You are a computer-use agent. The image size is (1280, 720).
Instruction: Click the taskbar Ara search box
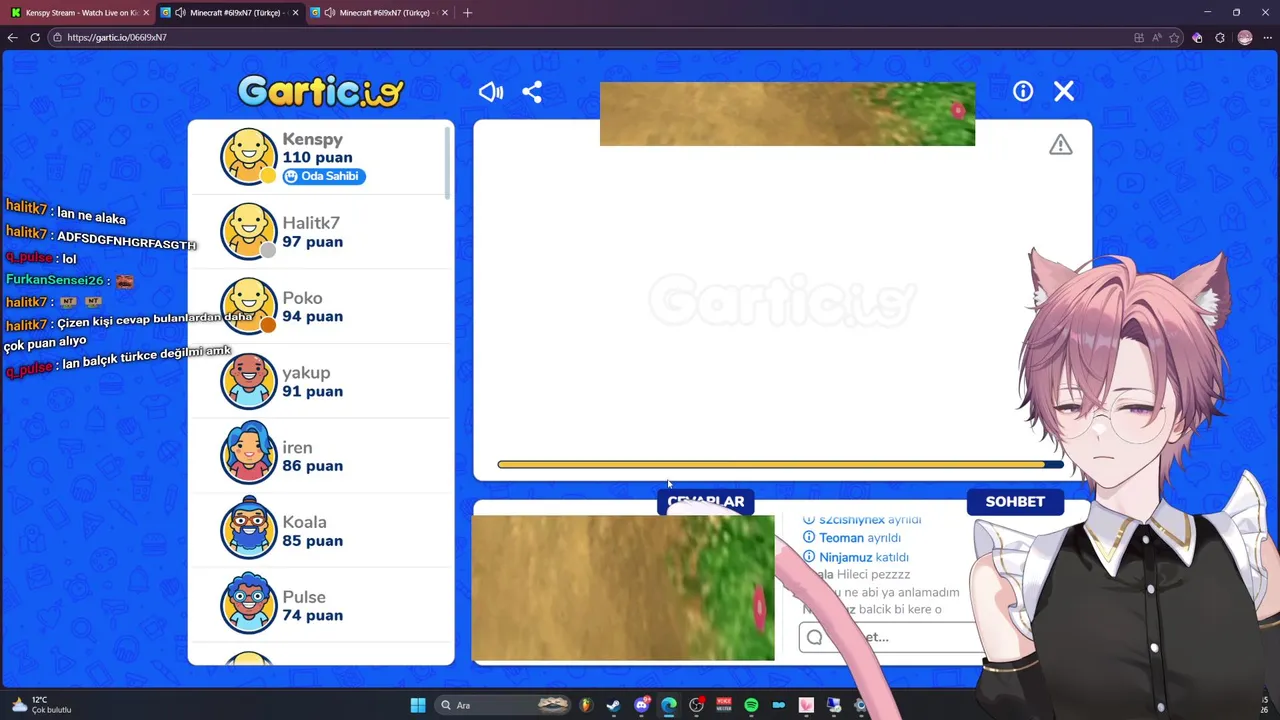pos(505,705)
